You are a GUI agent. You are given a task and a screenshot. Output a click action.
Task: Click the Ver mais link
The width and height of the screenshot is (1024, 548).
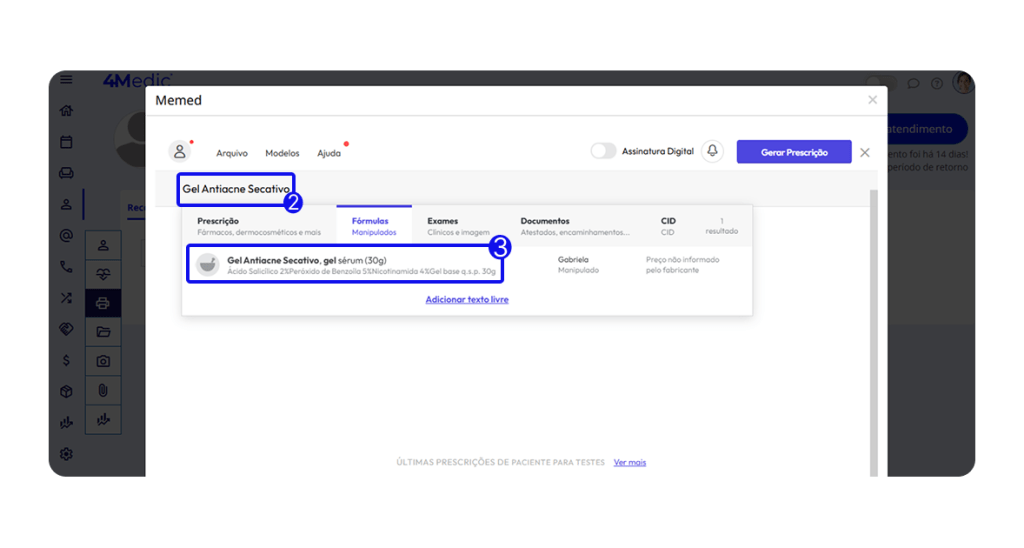click(x=630, y=462)
